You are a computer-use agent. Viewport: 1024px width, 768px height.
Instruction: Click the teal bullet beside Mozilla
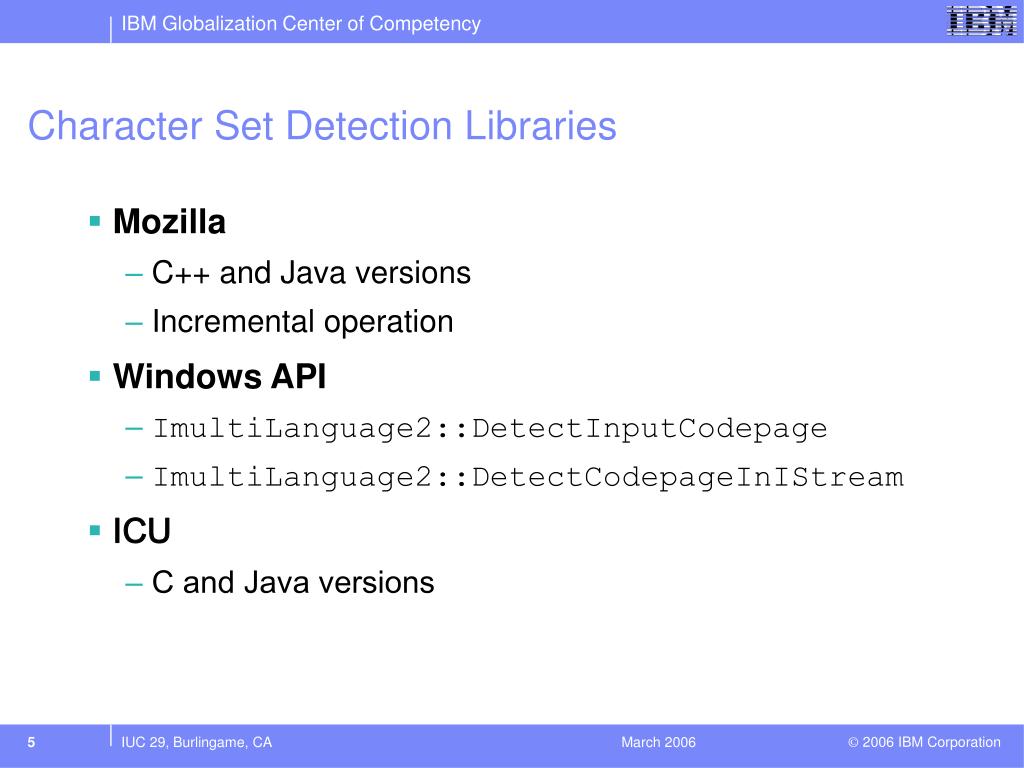pyautogui.click(x=95, y=221)
